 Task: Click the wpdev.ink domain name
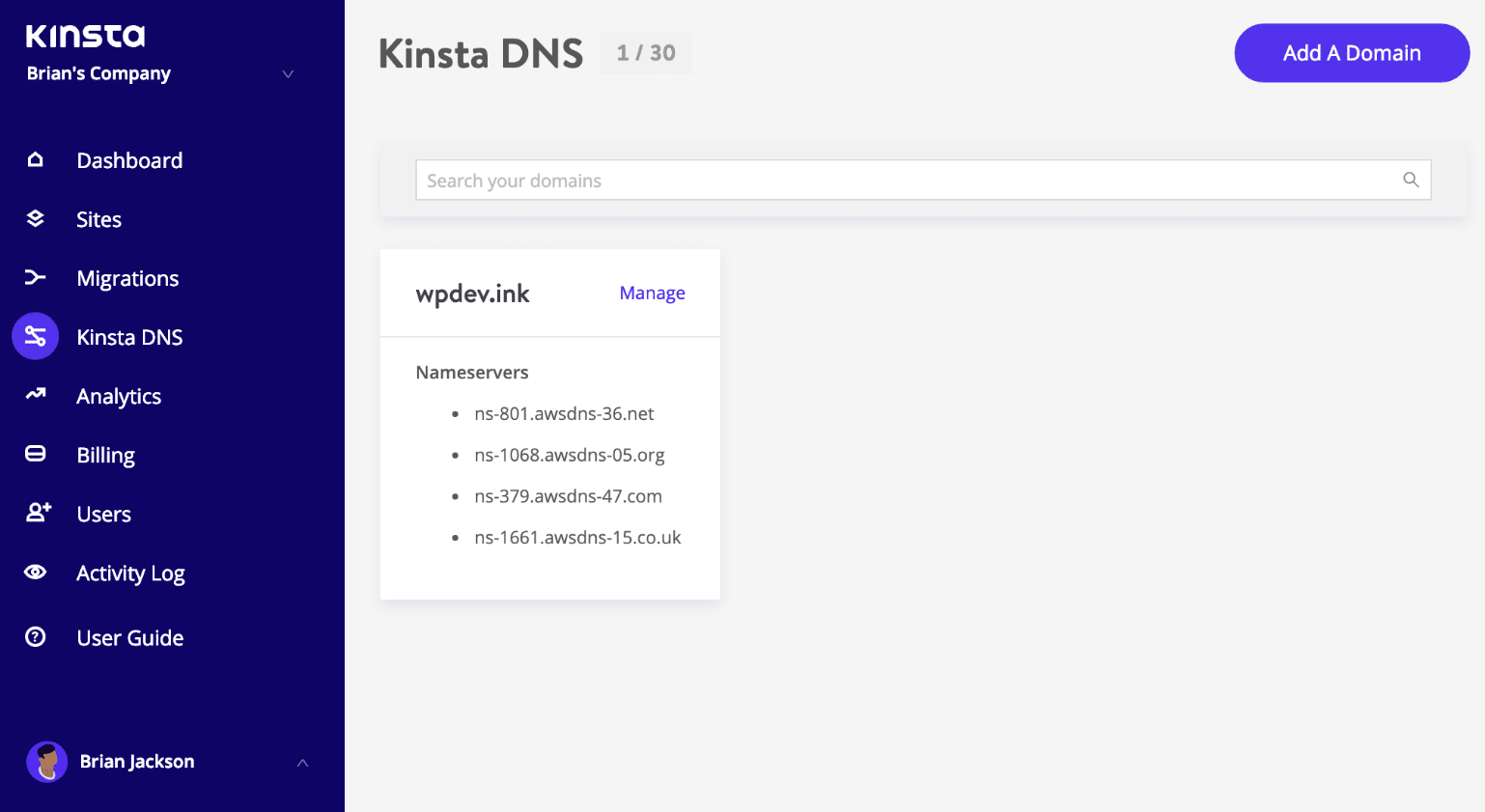[x=473, y=294]
